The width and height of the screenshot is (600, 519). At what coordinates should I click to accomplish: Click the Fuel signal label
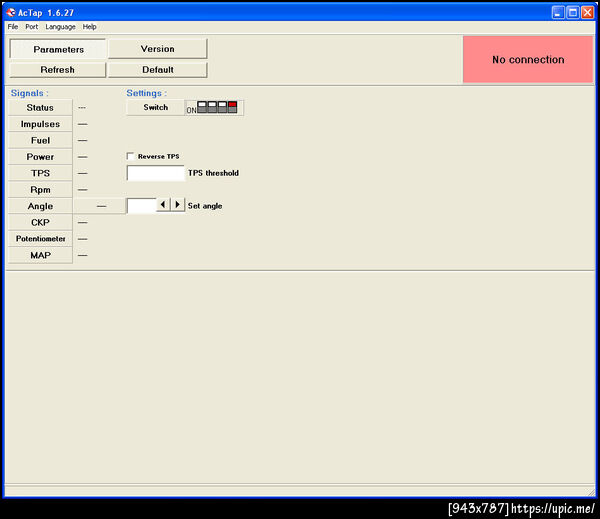pos(40,140)
